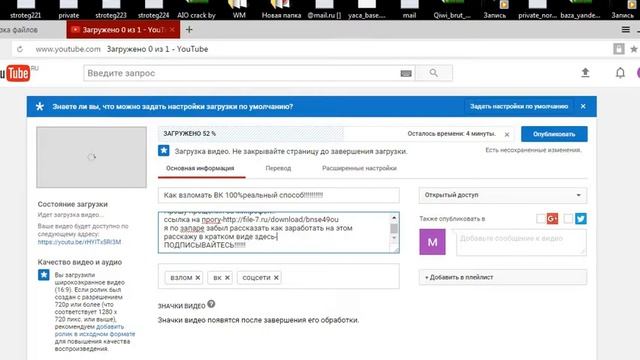Open the youtu.be video link
640x360 pixels.
coord(79,242)
